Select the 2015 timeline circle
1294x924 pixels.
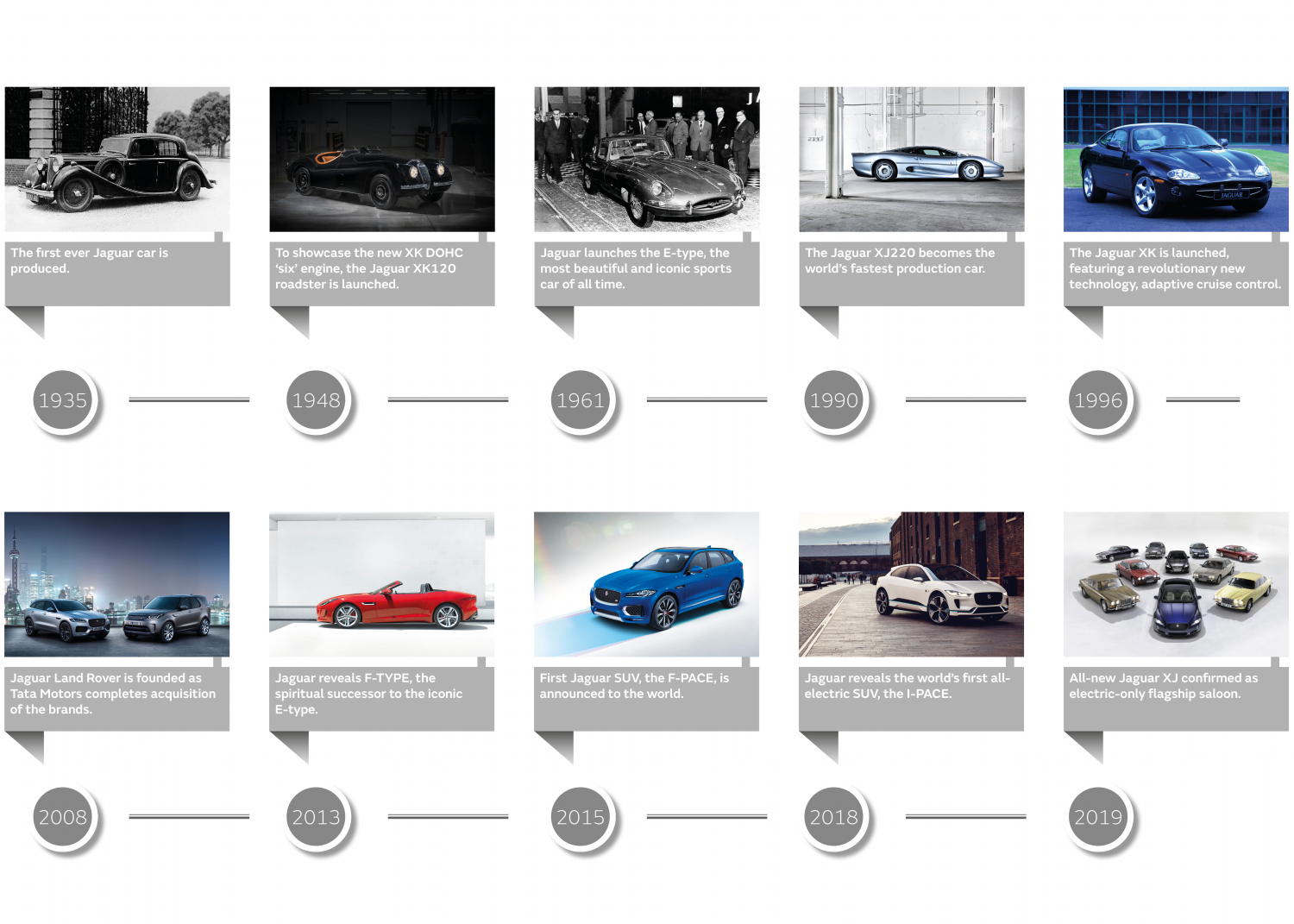581,817
